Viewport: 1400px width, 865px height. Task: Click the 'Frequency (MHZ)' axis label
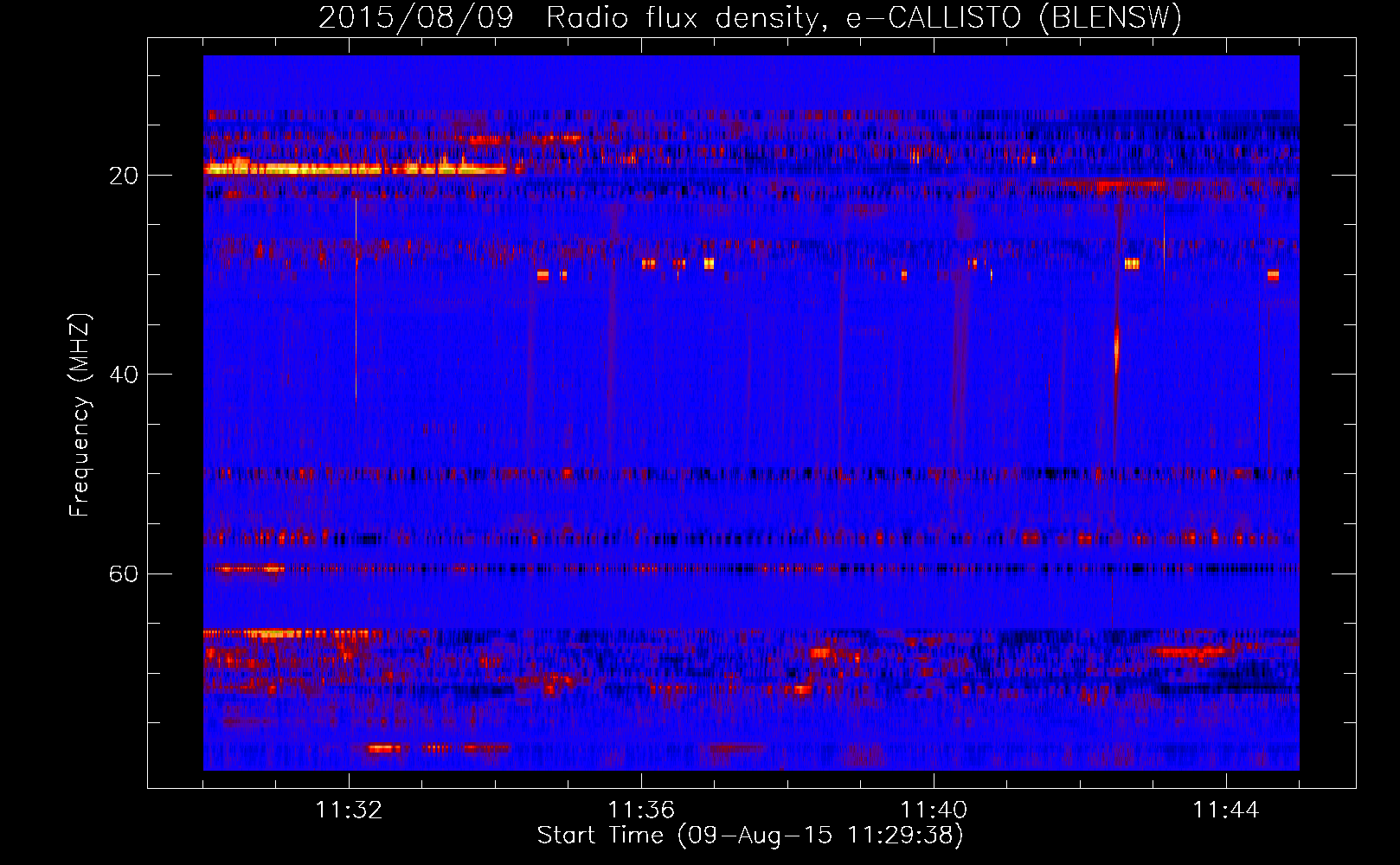[x=79, y=415]
